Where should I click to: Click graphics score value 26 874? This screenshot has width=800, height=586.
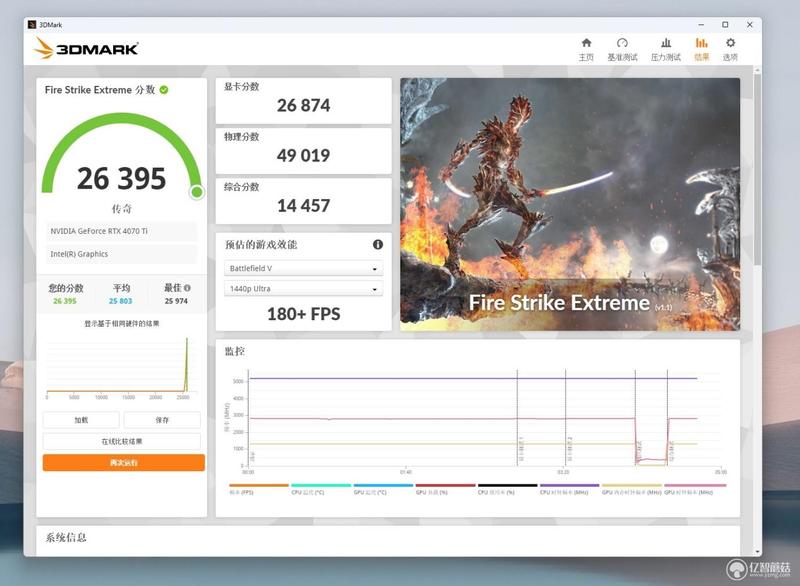tap(304, 105)
